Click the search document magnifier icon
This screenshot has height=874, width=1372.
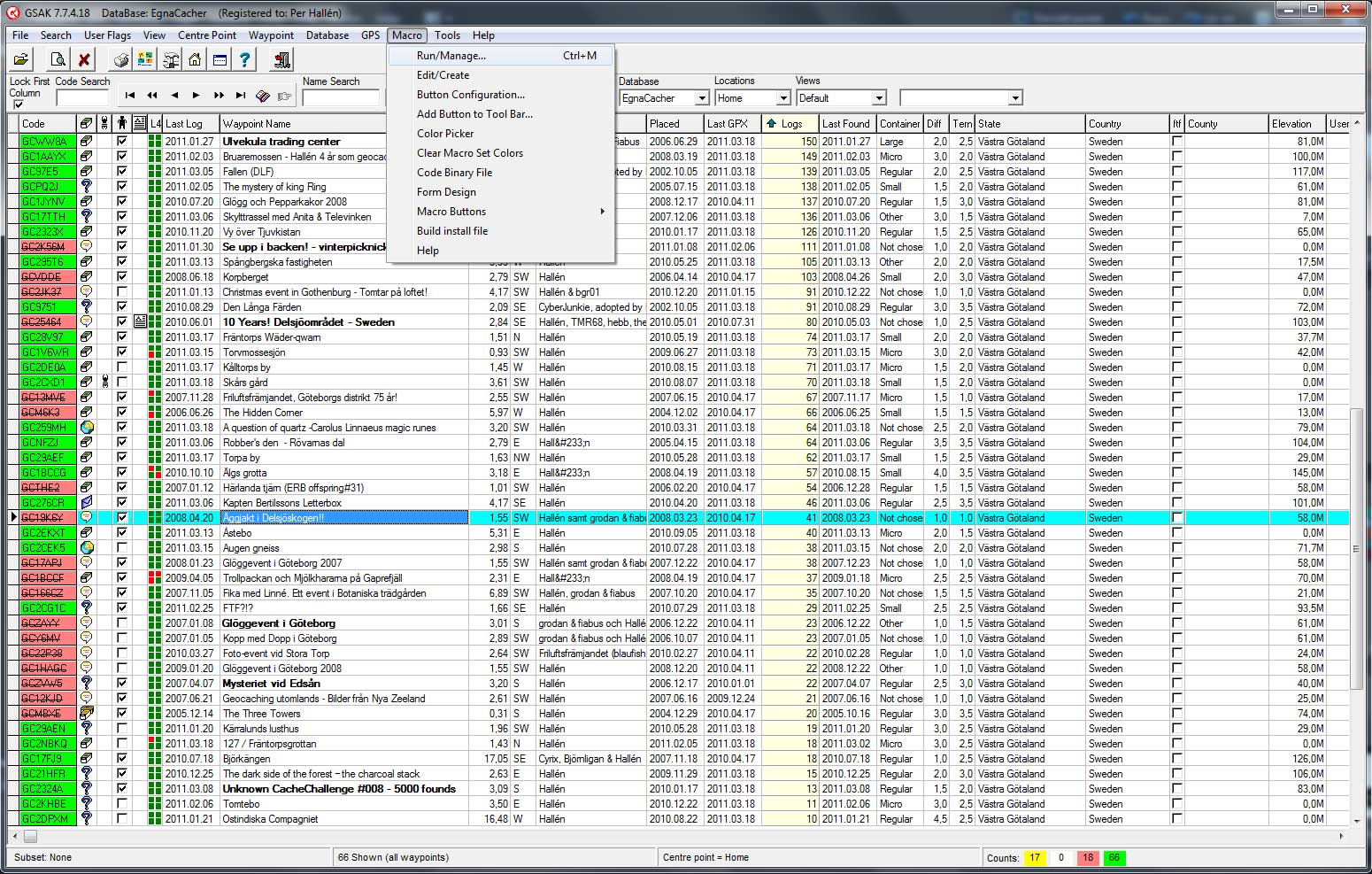tap(58, 60)
